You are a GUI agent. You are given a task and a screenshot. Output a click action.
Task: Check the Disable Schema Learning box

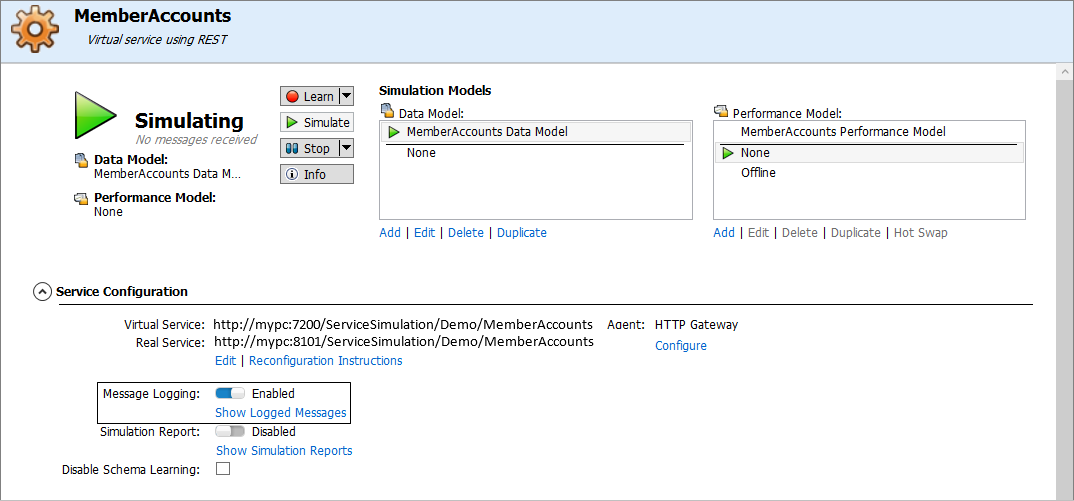click(x=223, y=469)
